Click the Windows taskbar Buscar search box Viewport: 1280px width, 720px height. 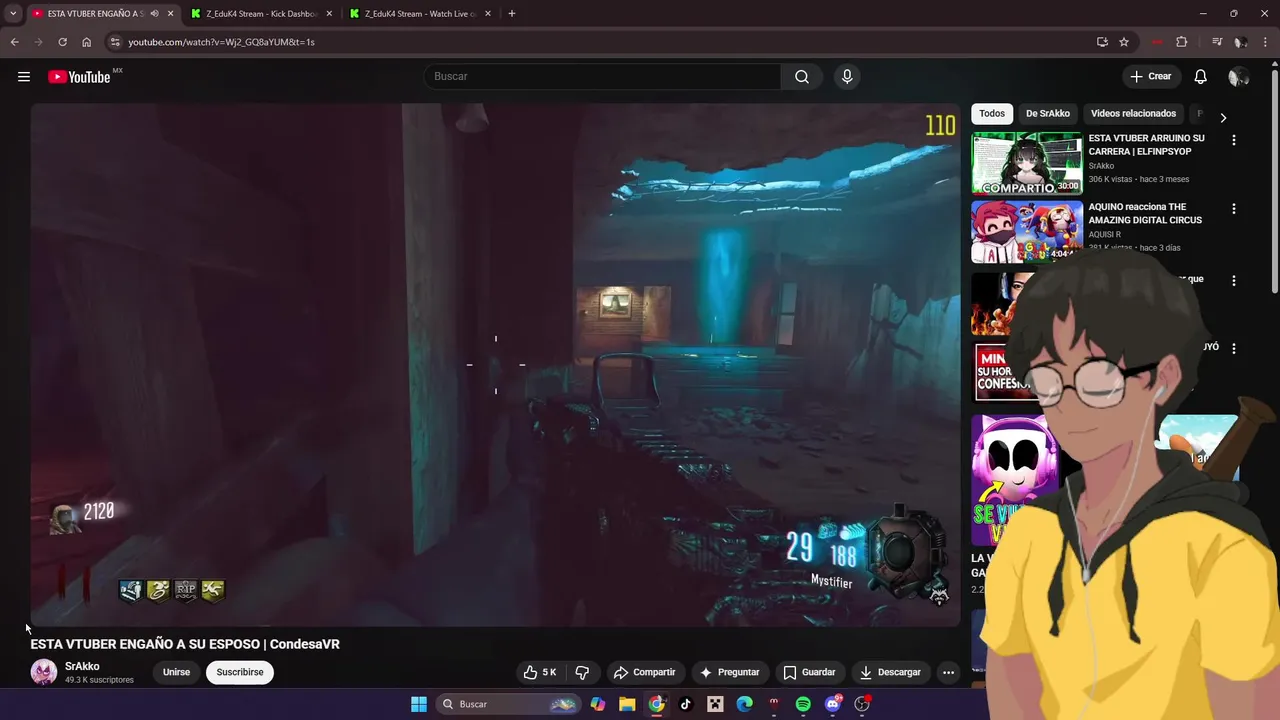click(509, 704)
